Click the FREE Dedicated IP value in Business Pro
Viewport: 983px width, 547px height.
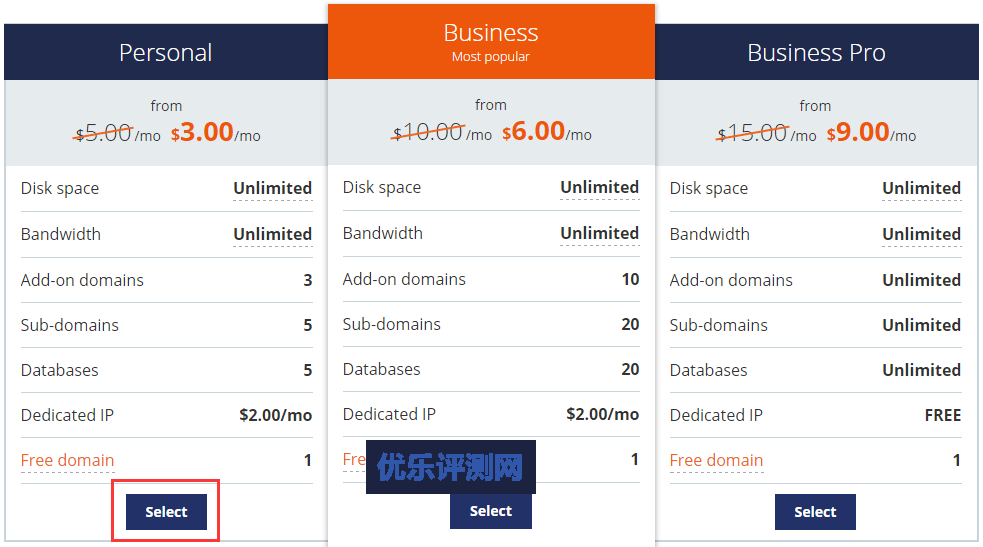click(942, 415)
